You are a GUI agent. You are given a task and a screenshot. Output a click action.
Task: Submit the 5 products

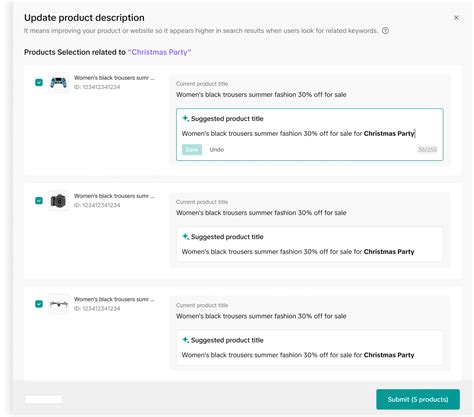tap(418, 399)
